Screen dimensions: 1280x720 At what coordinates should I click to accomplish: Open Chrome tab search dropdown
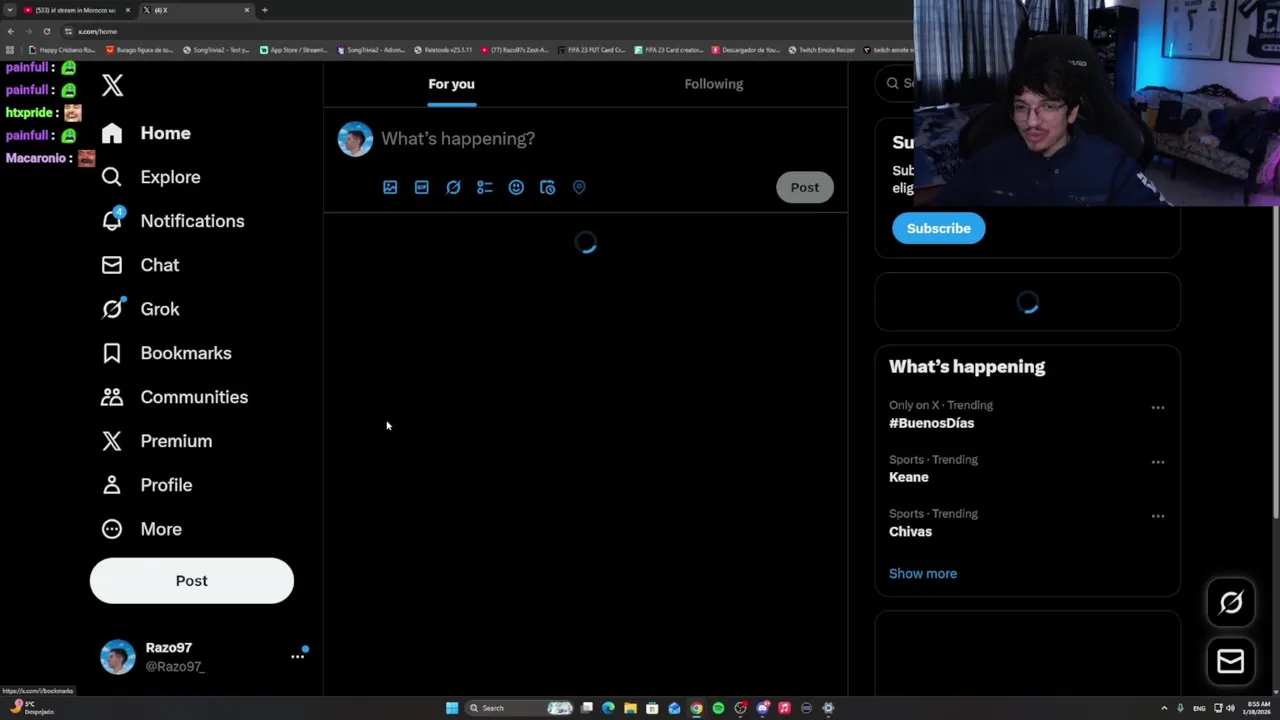pyautogui.click(x=9, y=10)
